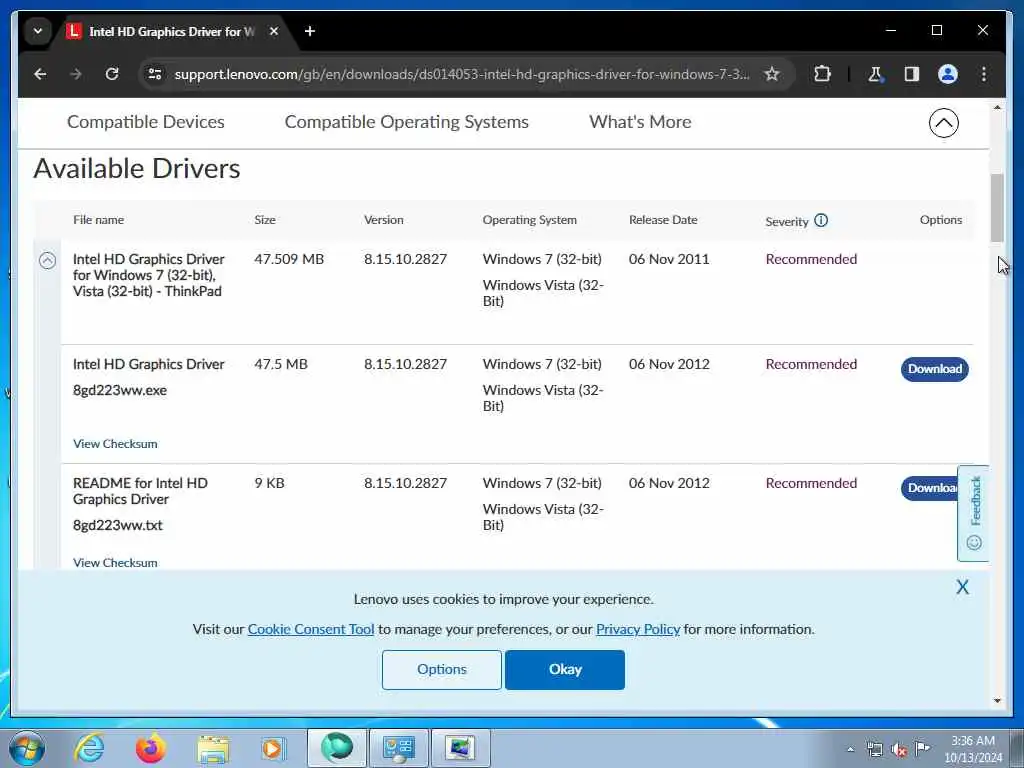Click the muted volume tray icon

point(899,749)
